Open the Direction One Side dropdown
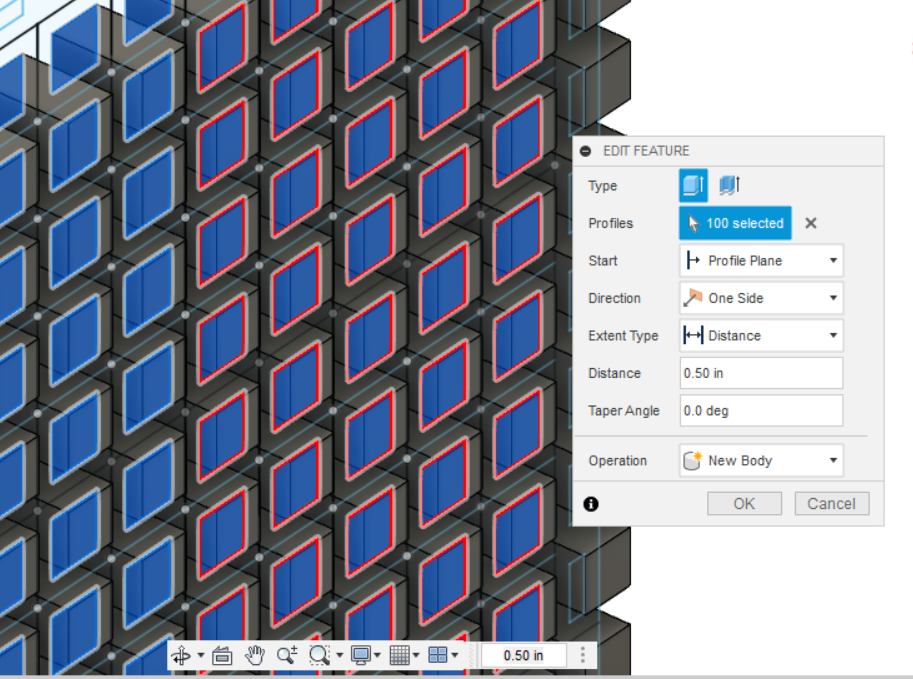The height and width of the screenshot is (679, 913). pos(761,298)
